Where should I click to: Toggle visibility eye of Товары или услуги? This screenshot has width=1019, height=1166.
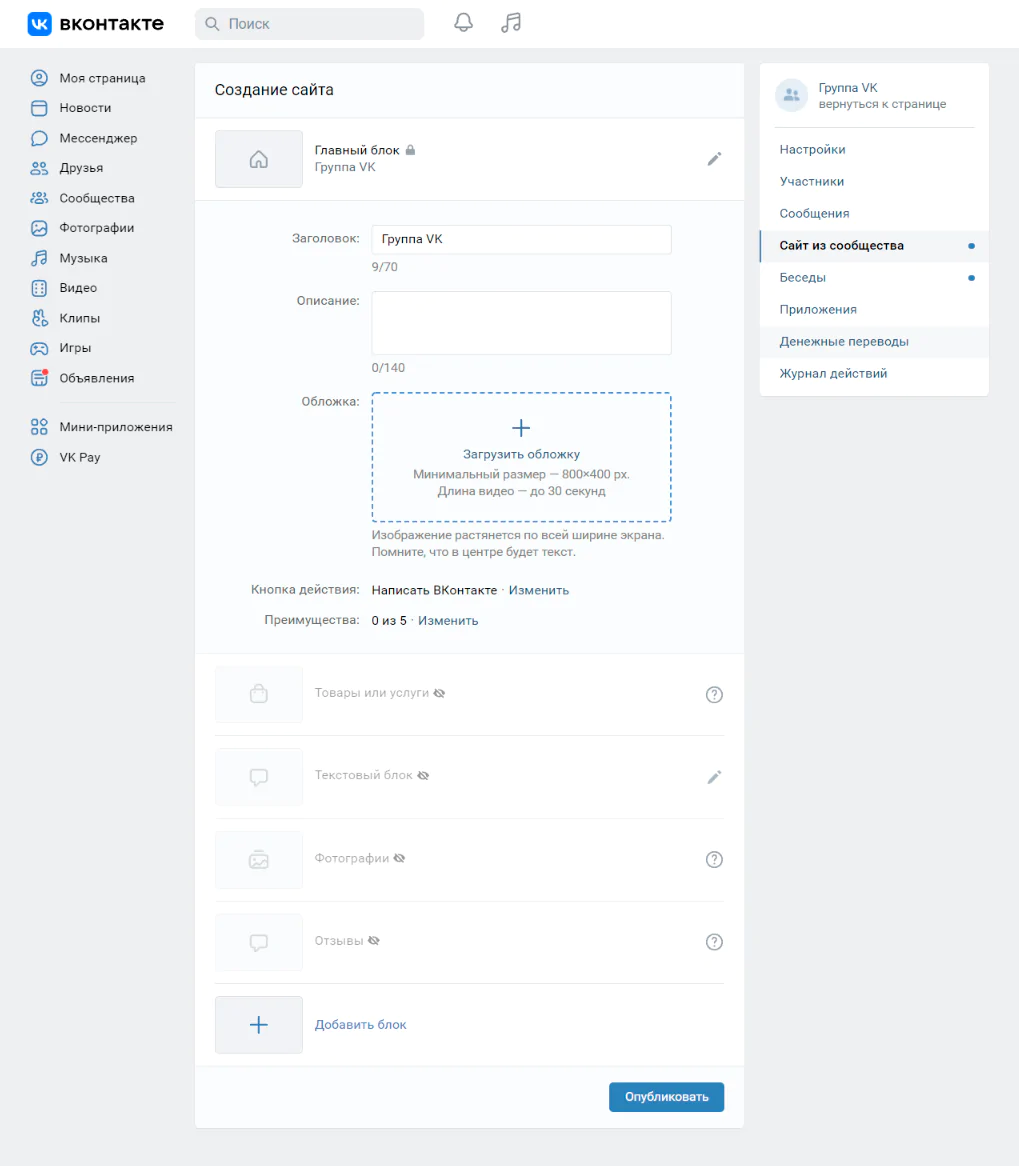click(x=440, y=693)
